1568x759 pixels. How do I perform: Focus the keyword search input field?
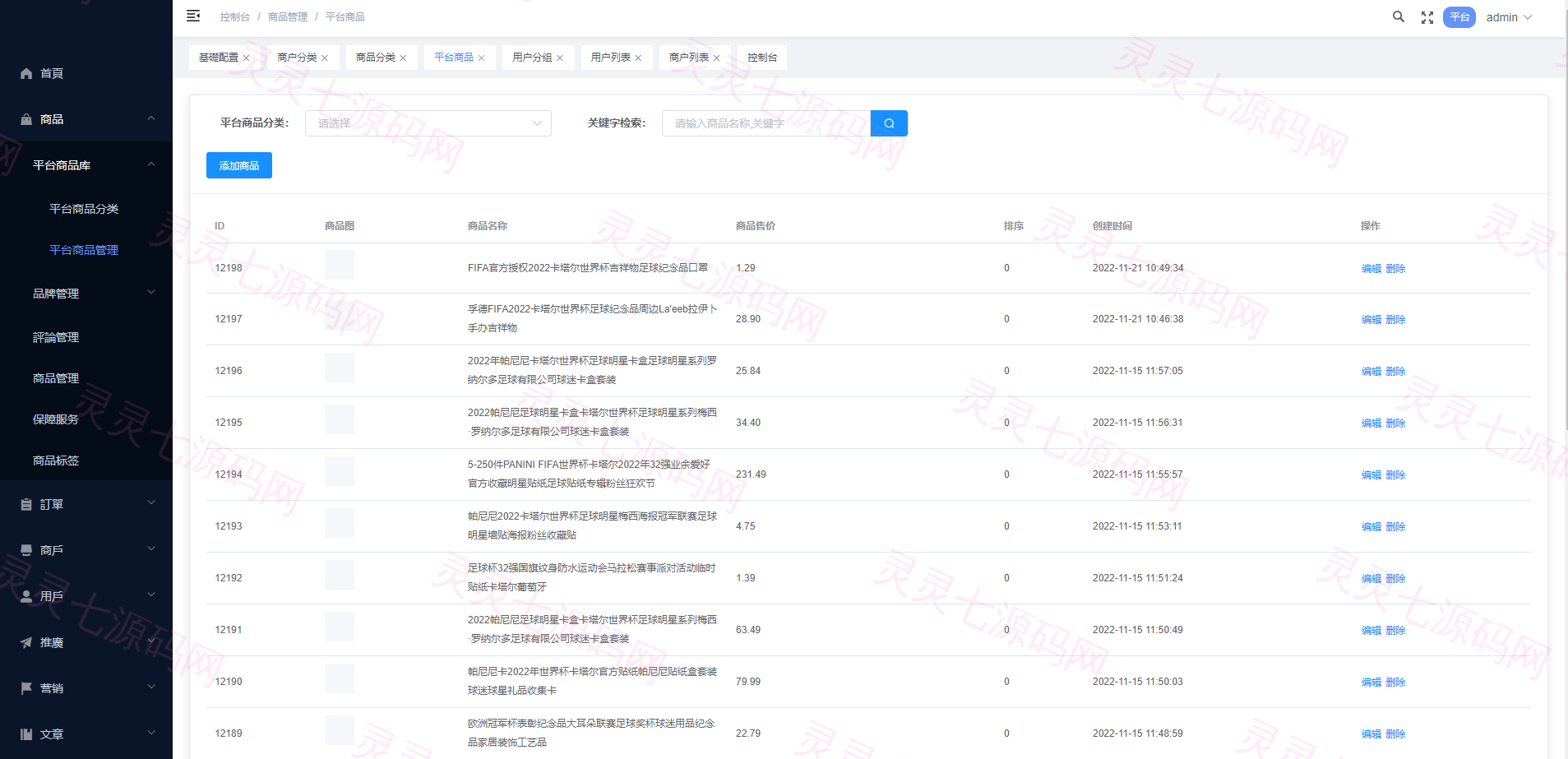pyautogui.click(x=766, y=123)
